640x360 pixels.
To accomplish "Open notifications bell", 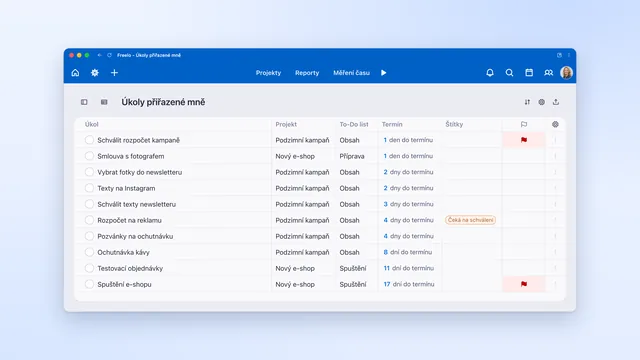I will 490,73.
